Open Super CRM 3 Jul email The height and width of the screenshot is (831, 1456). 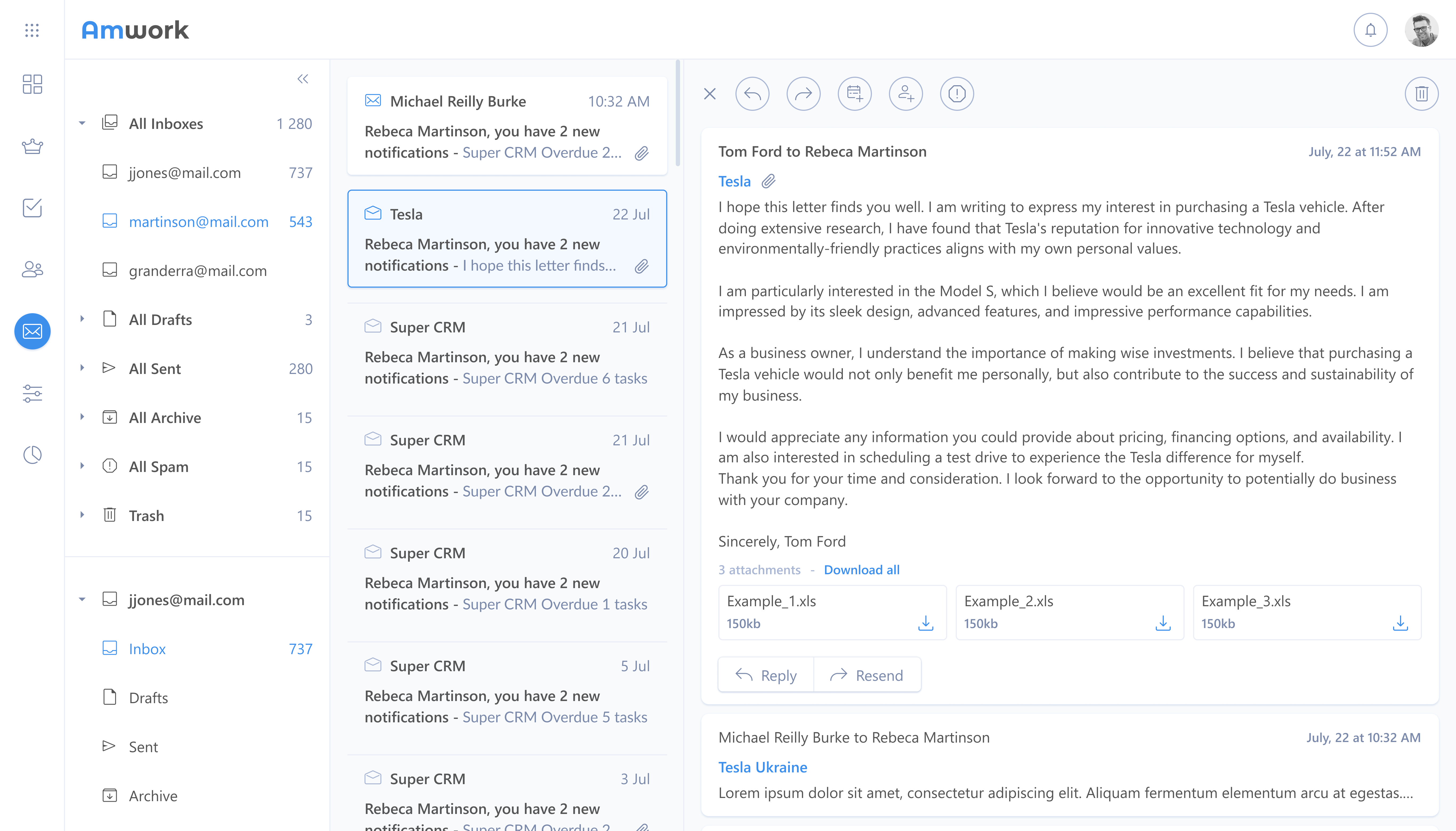[507, 793]
